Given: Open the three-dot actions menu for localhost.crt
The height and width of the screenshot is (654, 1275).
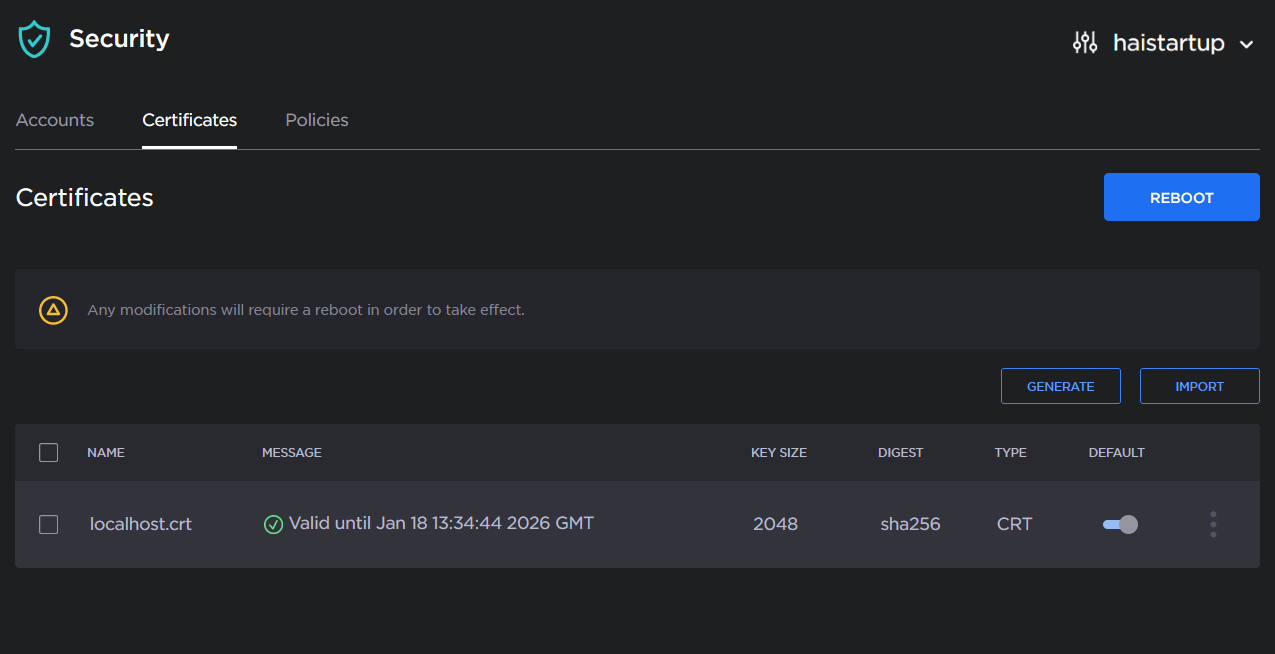Looking at the screenshot, I should [x=1212, y=524].
